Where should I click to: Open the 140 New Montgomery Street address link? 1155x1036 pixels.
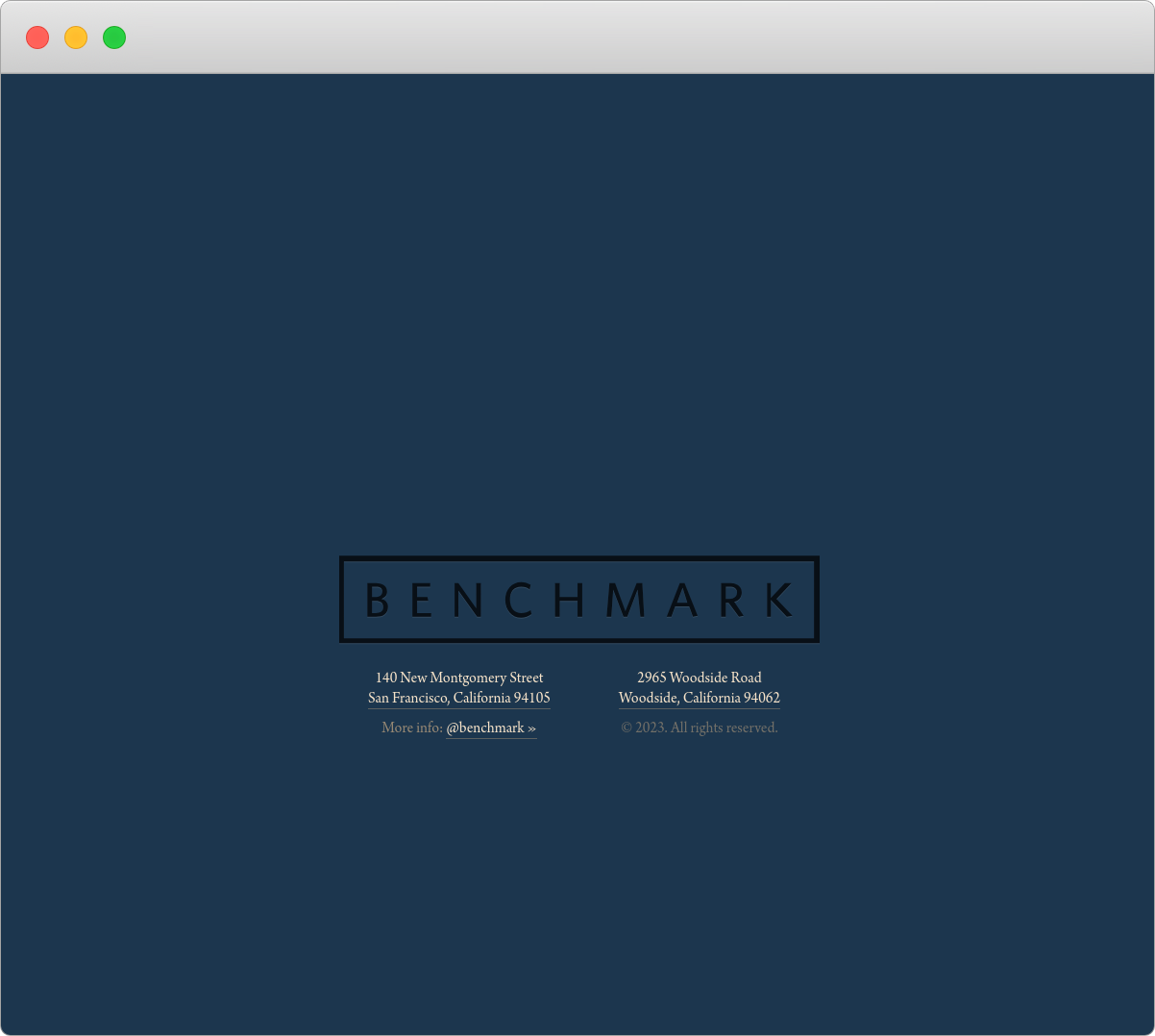458,678
